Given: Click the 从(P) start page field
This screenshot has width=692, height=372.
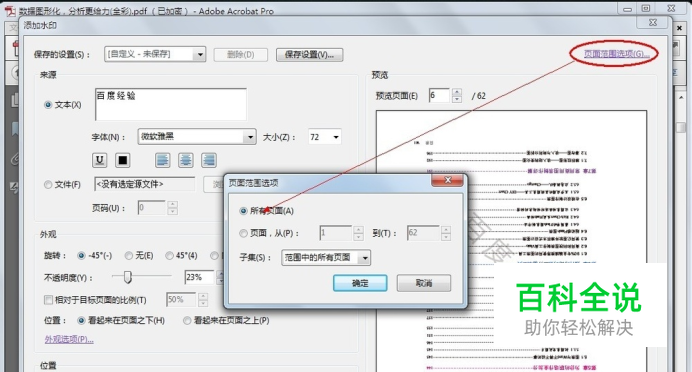Looking at the screenshot, I should 335,233.
